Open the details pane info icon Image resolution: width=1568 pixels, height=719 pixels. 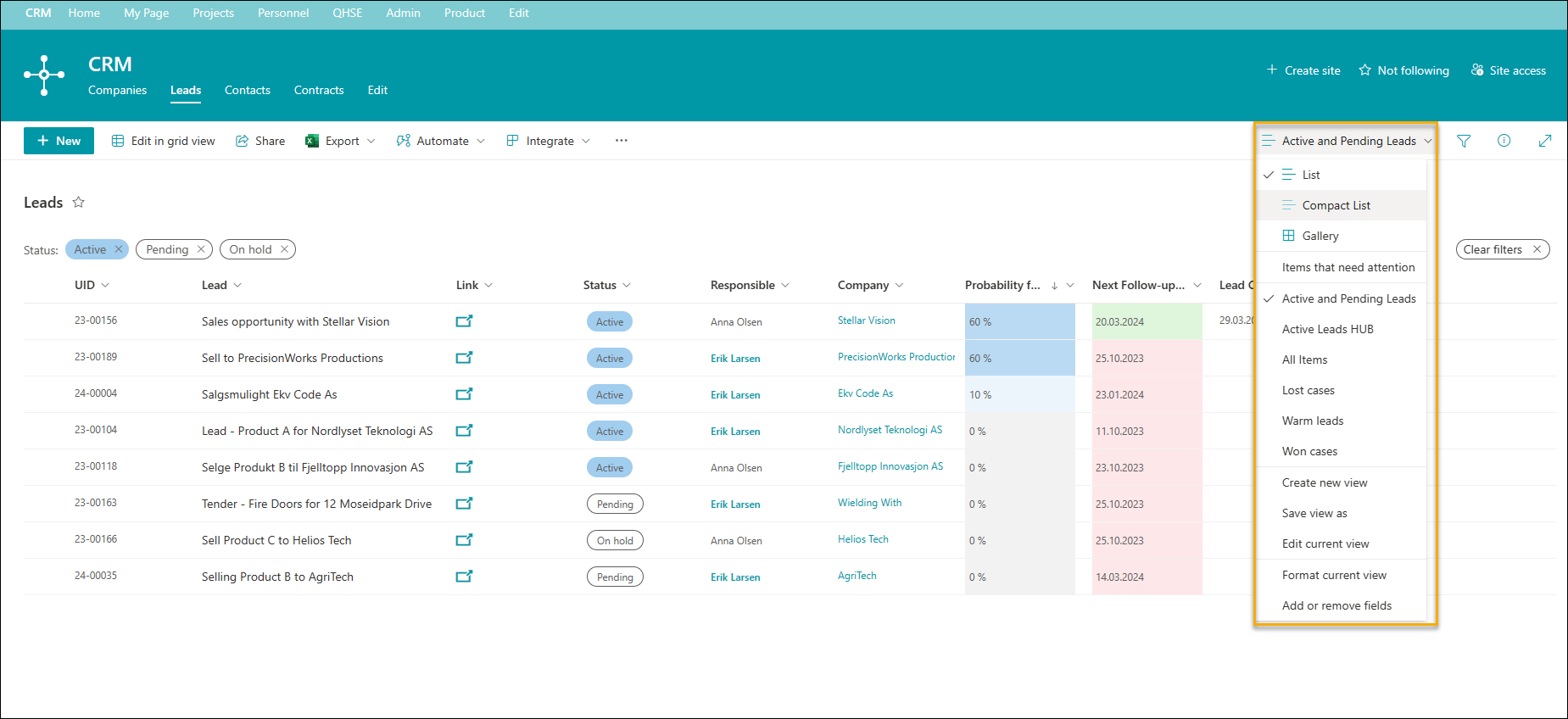(1504, 141)
